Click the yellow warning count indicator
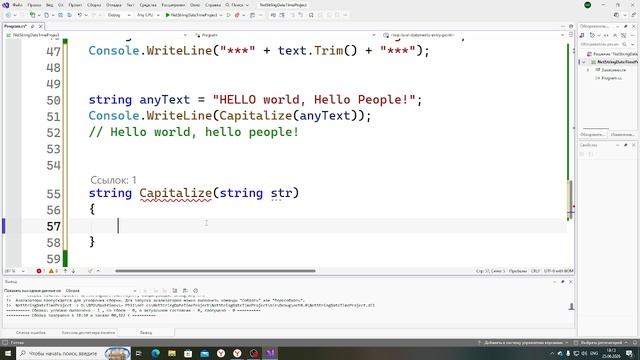This screenshot has height=360, width=640. 53,271
